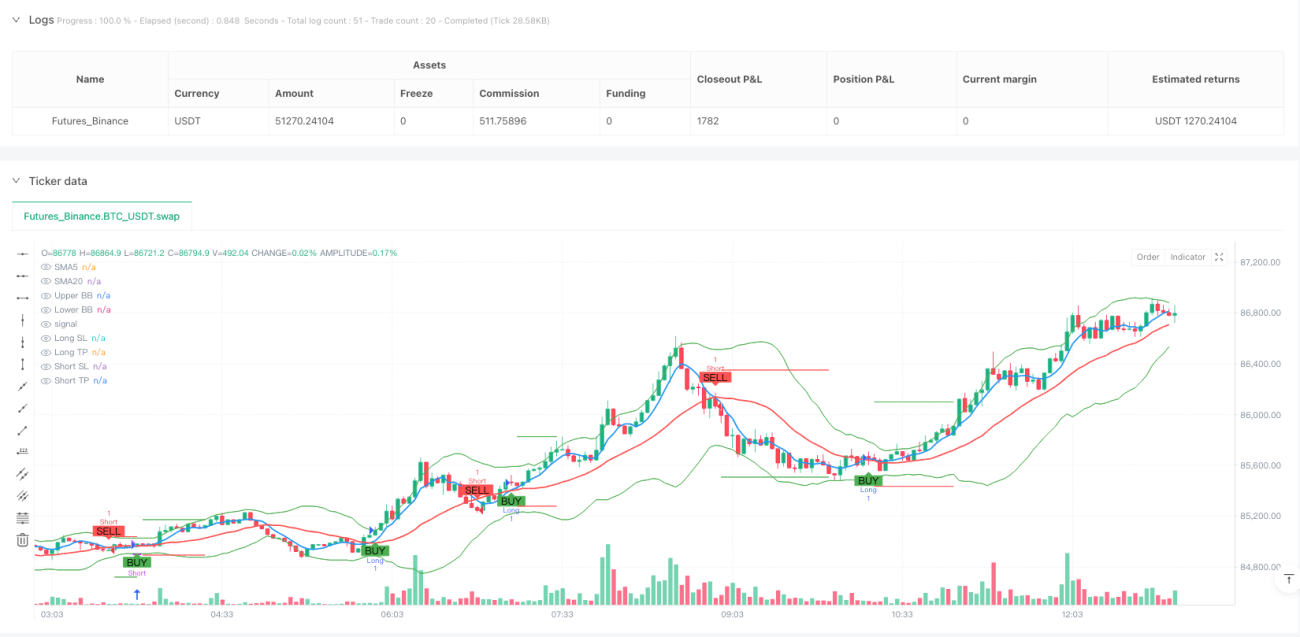Screen dimensions: 1300x637
Task: Toggle visibility of Upper BB
Action: 45,296
